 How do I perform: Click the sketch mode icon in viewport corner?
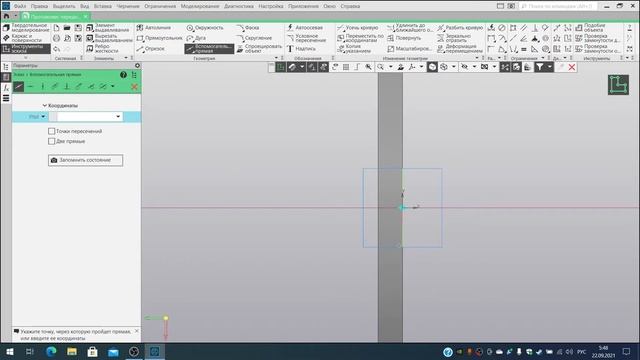coord(618,85)
